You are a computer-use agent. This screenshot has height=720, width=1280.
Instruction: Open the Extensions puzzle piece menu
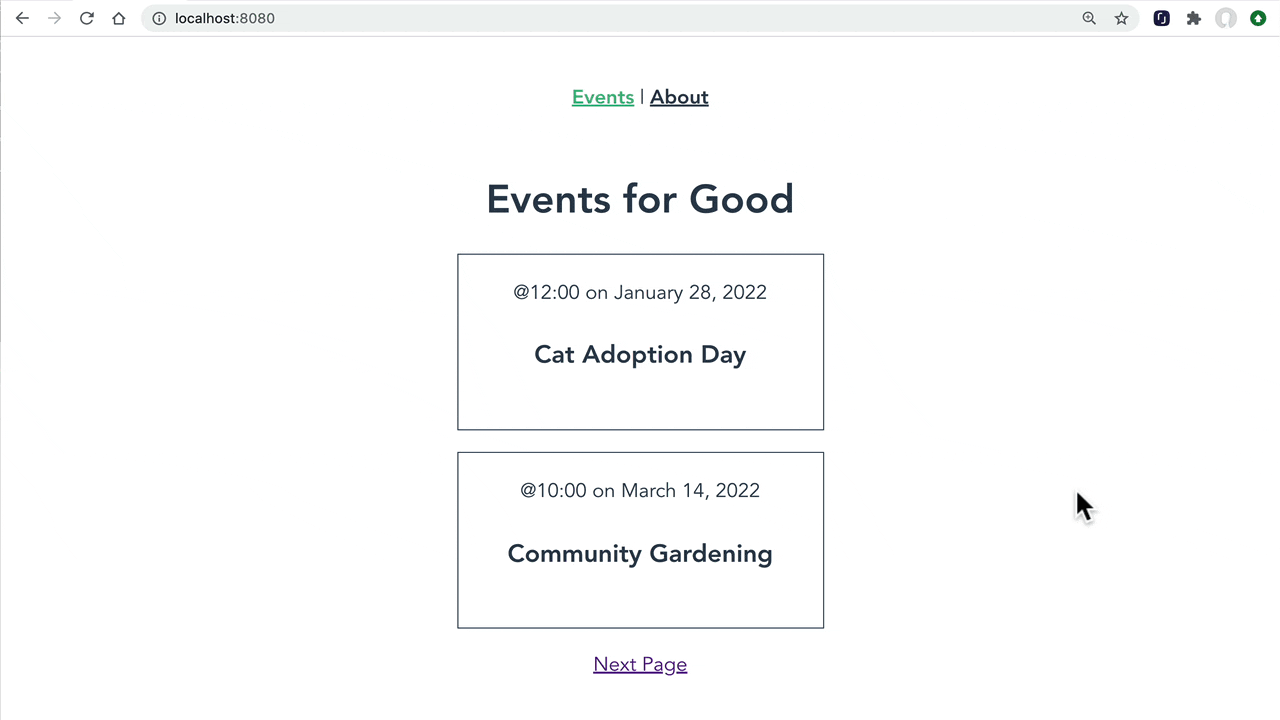(1193, 18)
